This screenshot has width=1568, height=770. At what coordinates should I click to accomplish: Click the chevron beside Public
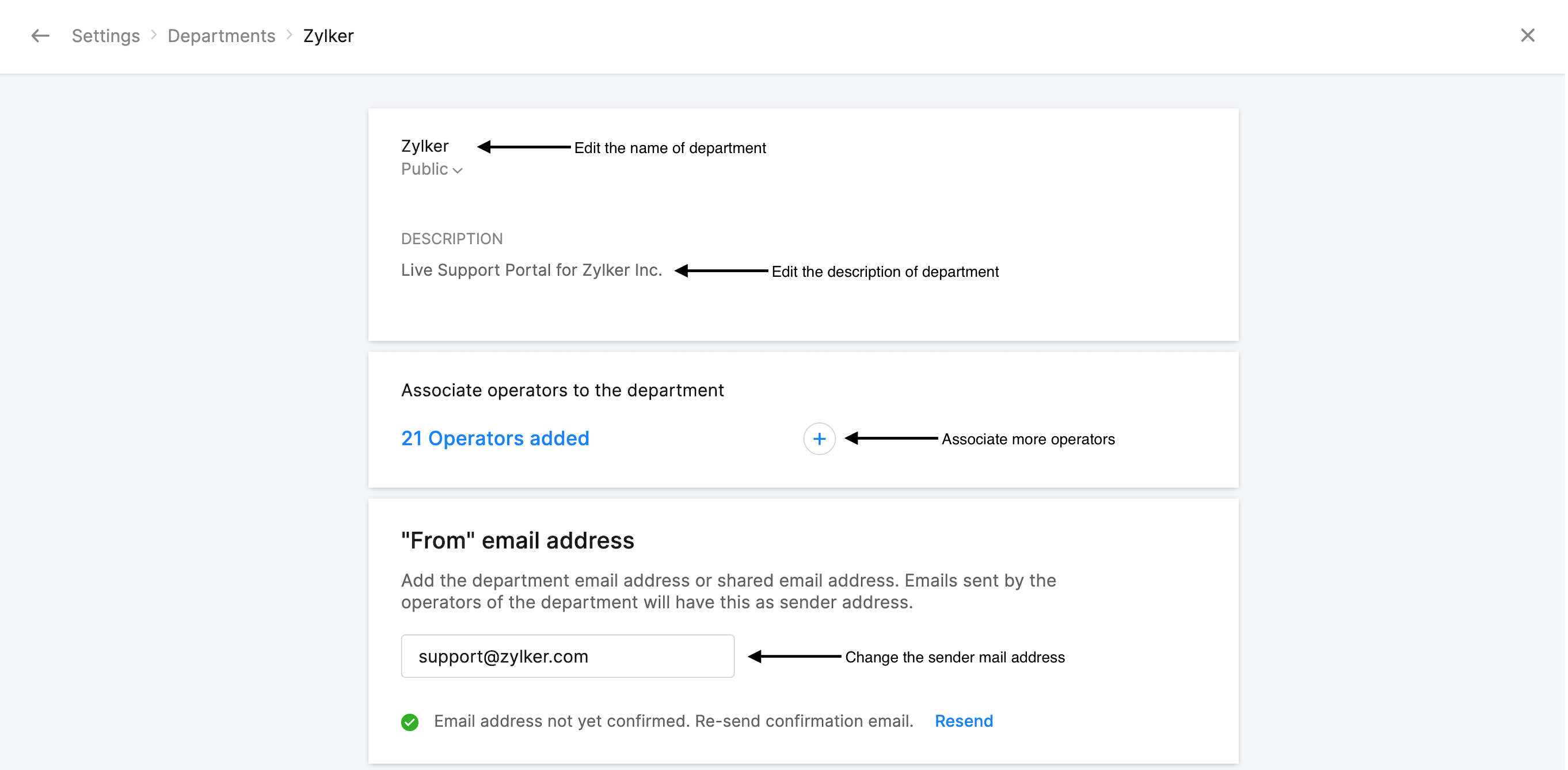point(458,171)
